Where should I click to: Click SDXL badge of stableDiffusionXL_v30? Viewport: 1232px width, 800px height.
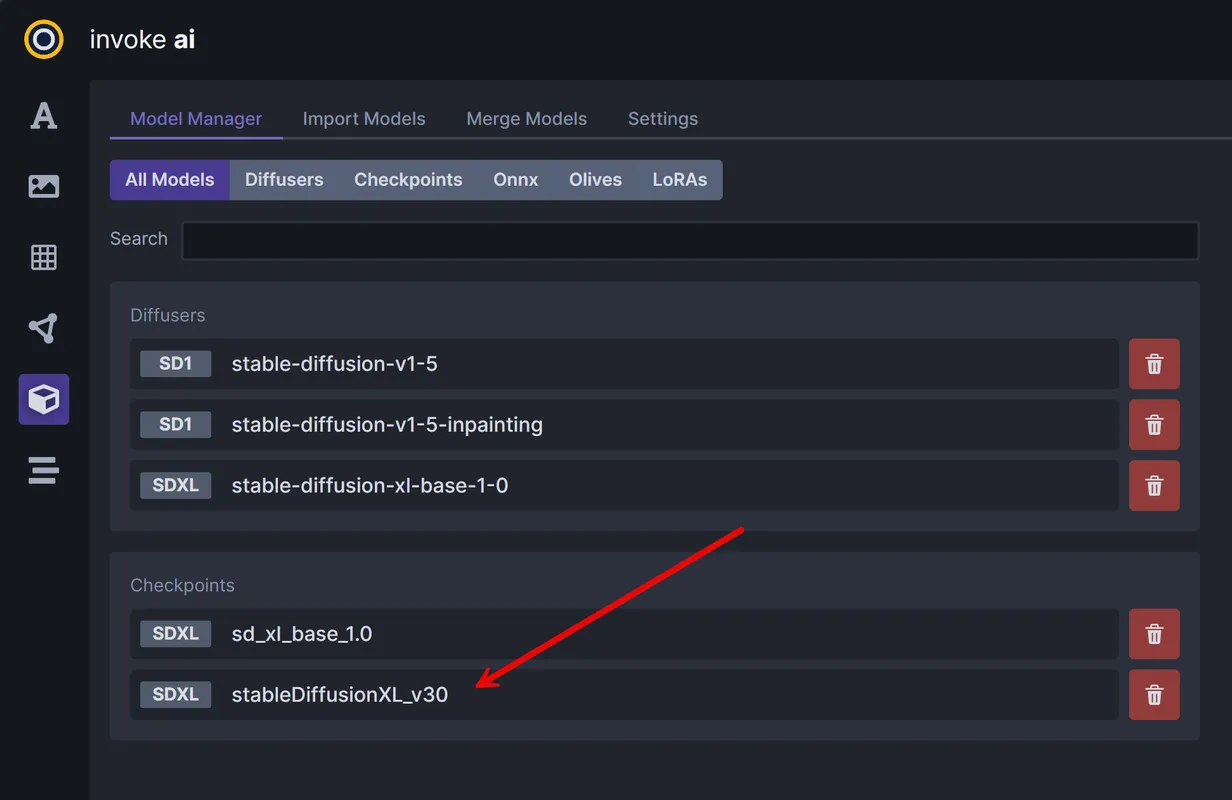pyautogui.click(x=175, y=695)
